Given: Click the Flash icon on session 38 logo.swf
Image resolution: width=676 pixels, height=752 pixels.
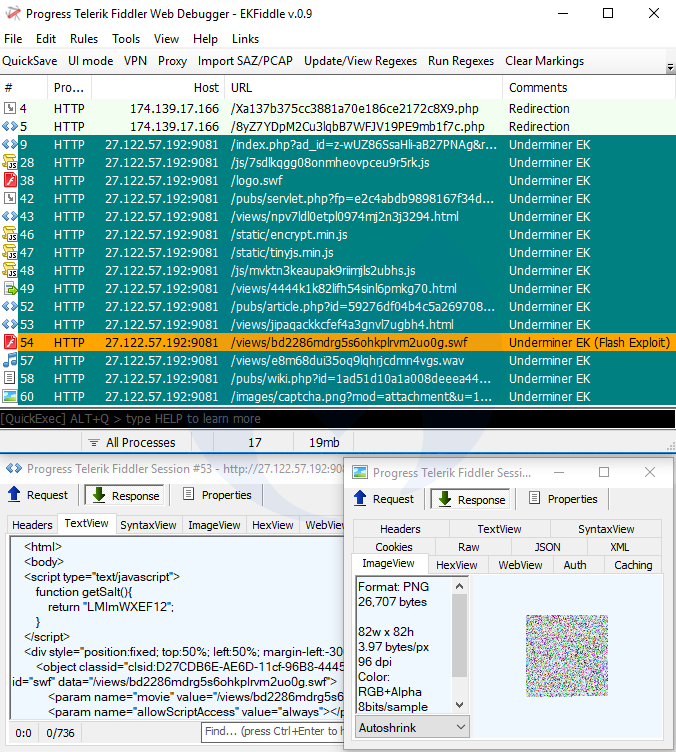Looking at the screenshot, I should pyautogui.click(x=10, y=181).
